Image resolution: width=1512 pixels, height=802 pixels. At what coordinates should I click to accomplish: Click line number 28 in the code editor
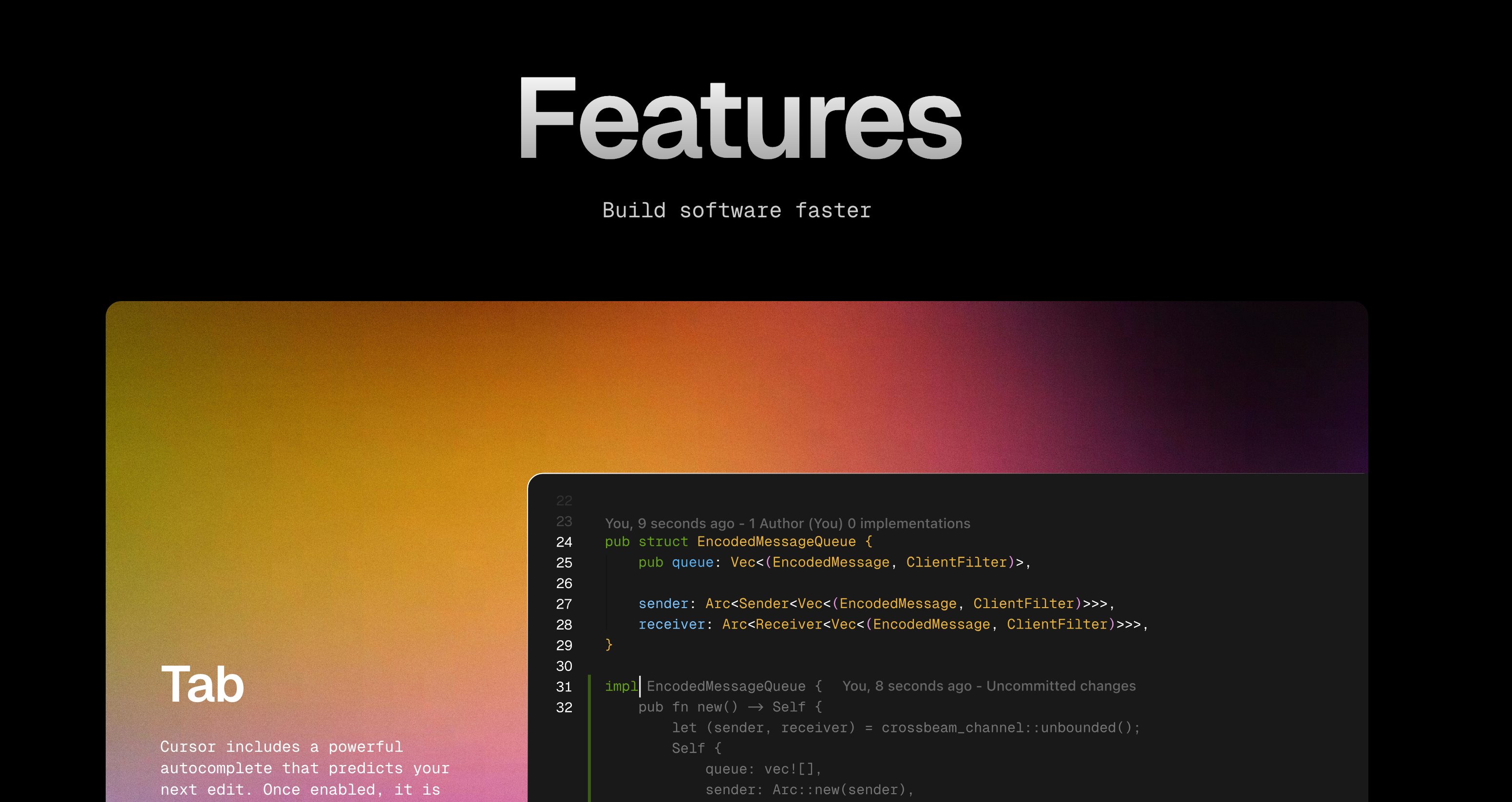(564, 624)
